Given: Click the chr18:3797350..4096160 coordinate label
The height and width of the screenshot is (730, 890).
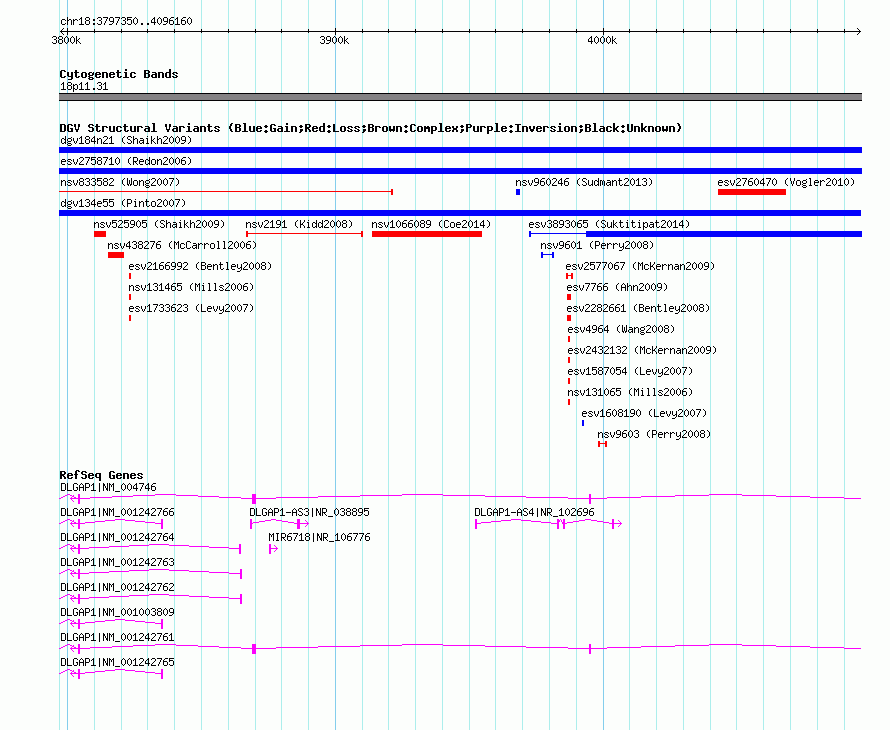Looking at the screenshot, I should click(x=126, y=21).
